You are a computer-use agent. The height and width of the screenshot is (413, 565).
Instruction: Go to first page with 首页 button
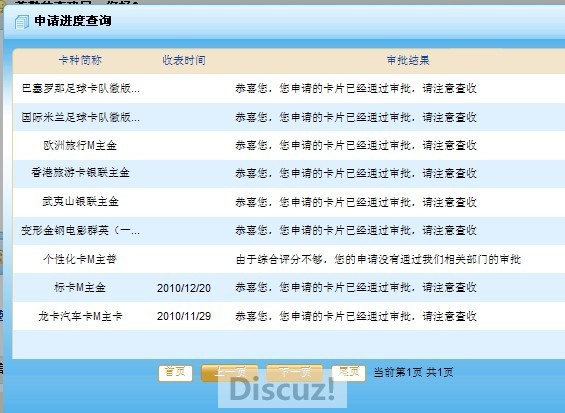[175, 373]
